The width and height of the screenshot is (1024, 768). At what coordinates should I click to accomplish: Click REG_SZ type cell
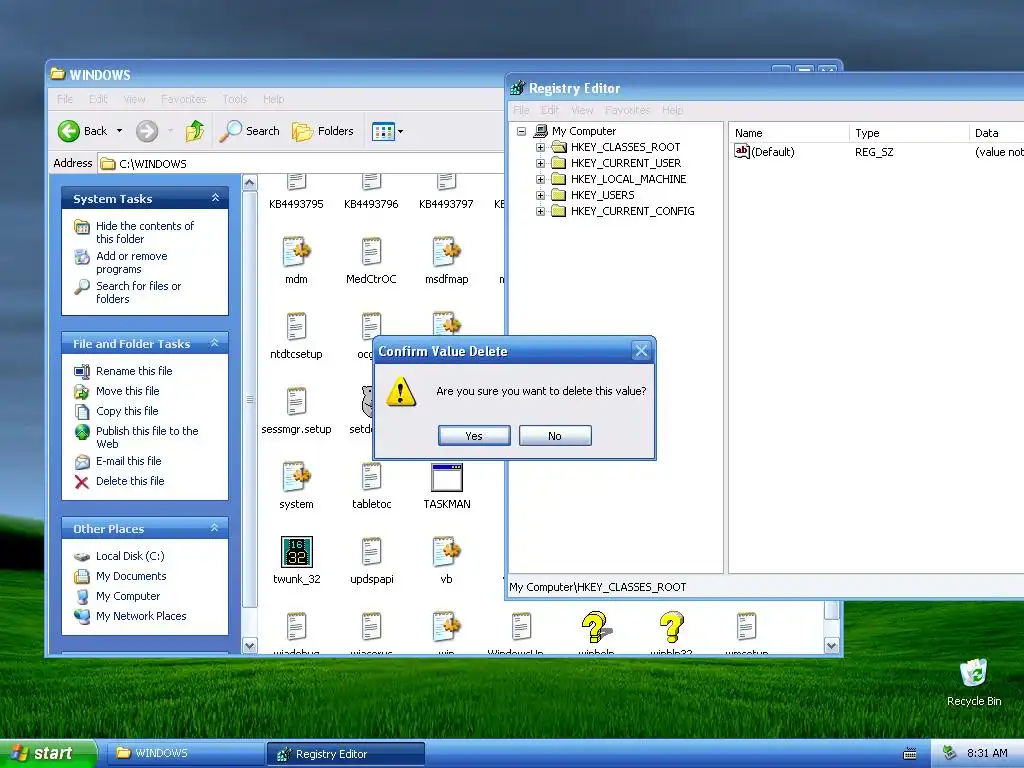874,152
